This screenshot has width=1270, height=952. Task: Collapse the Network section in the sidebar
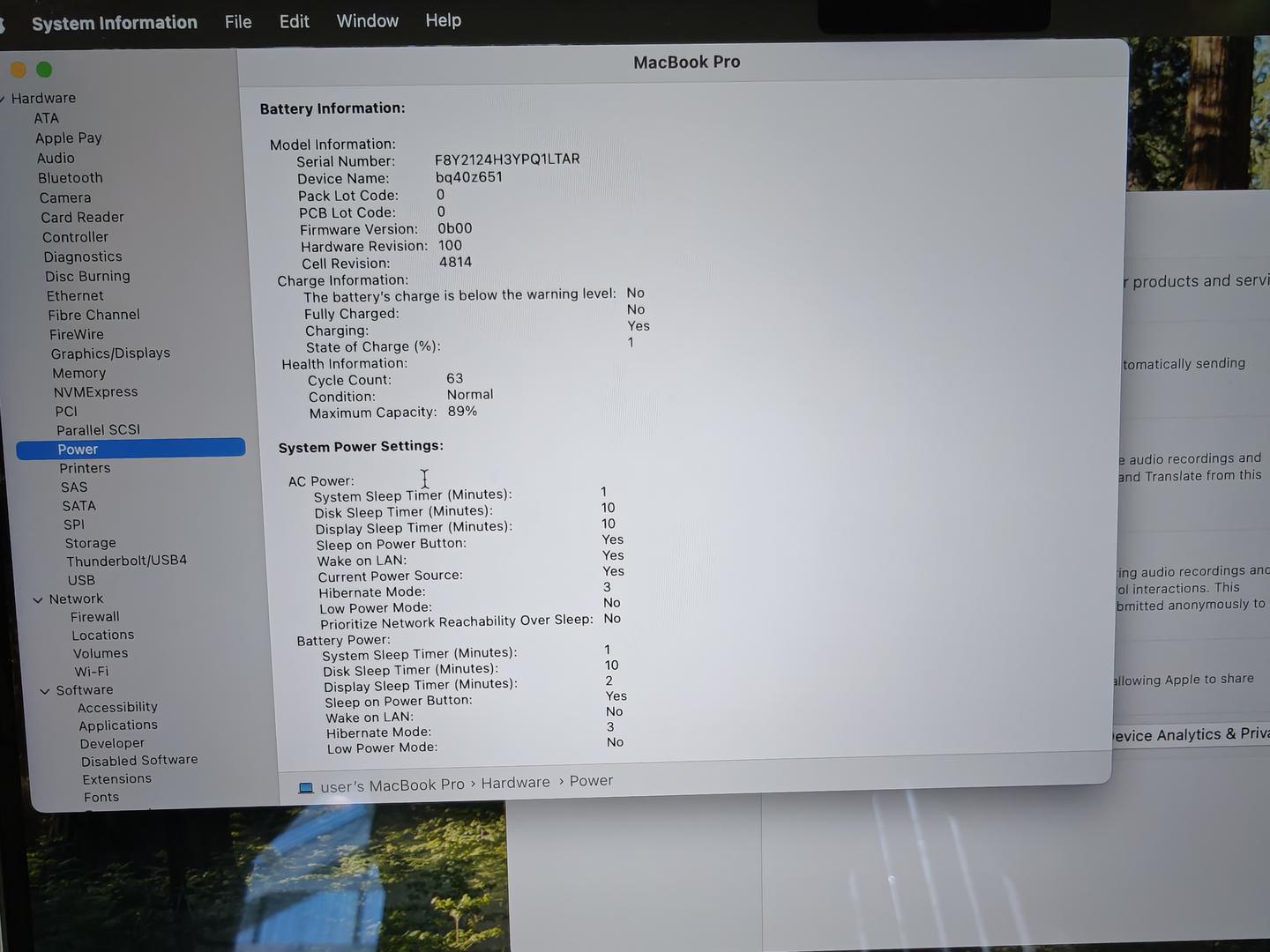38,600
